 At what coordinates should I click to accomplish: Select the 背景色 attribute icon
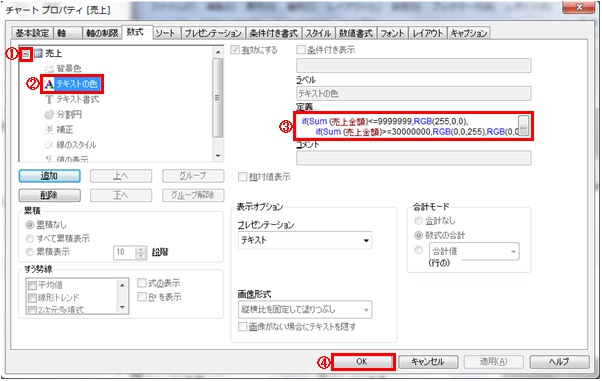click(x=49, y=69)
